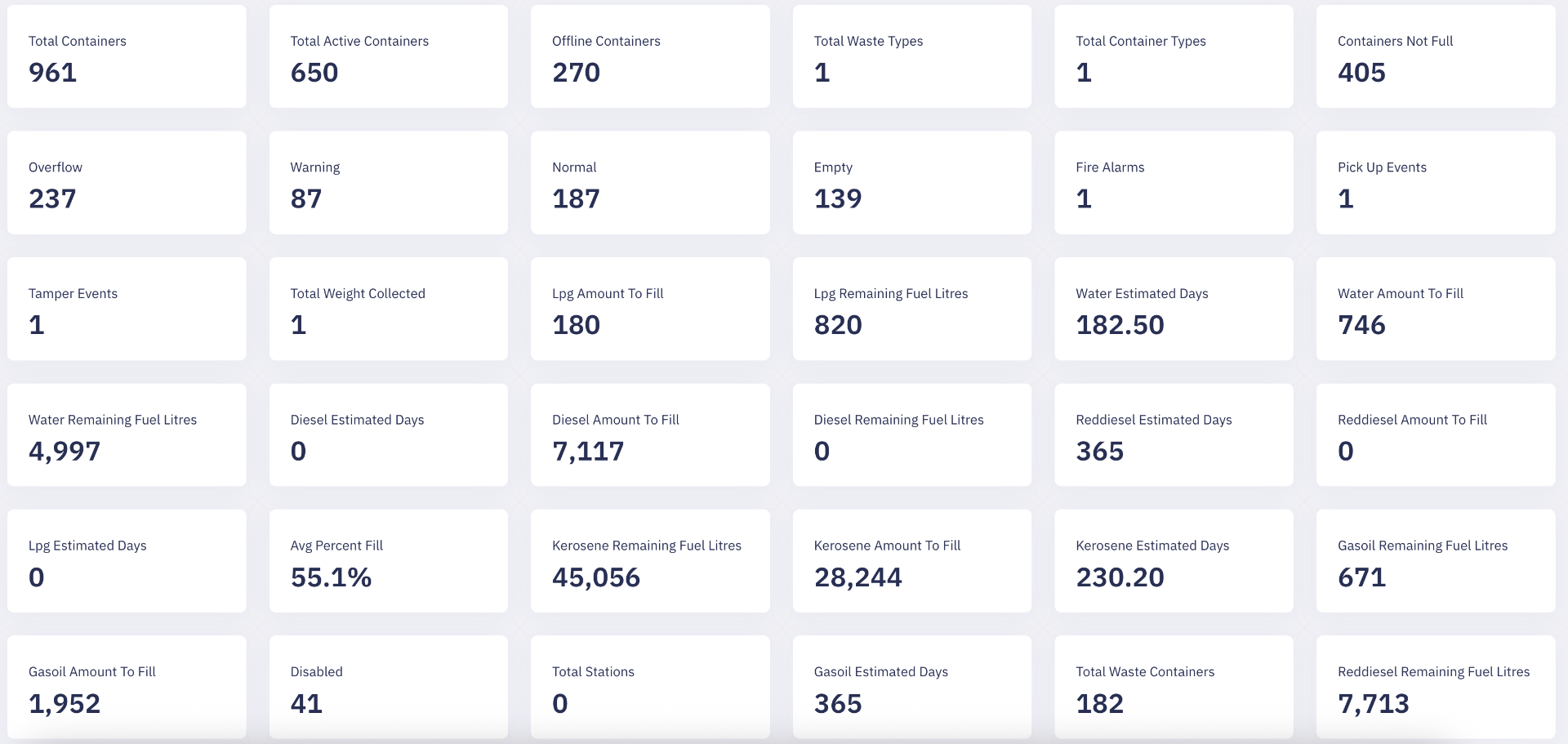This screenshot has height=744, width=1568.
Task: Click the Avg Percent Fill card
Action: 389,560
